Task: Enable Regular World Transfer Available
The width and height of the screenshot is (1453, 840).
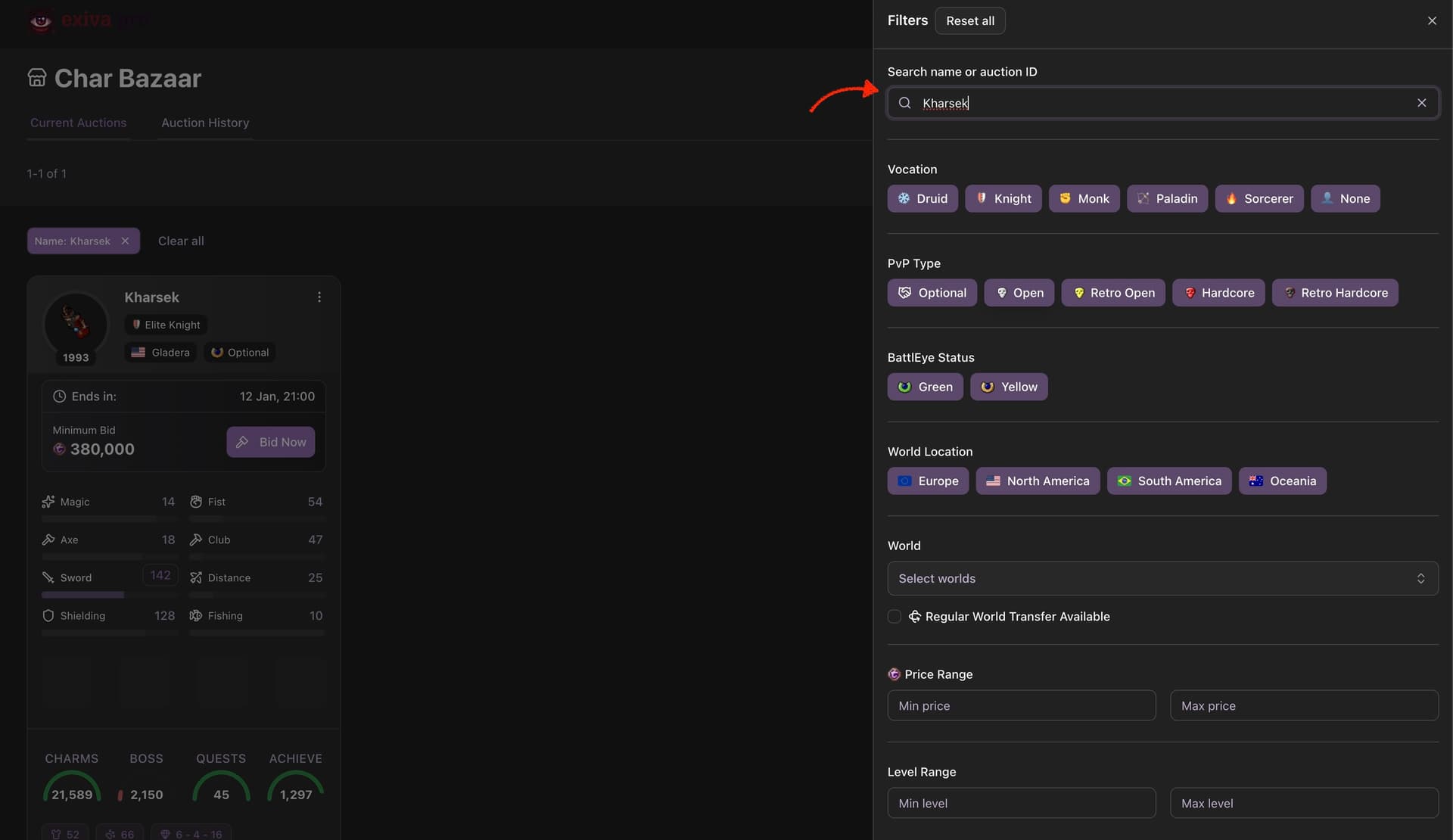Action: (x=894, y=617)
